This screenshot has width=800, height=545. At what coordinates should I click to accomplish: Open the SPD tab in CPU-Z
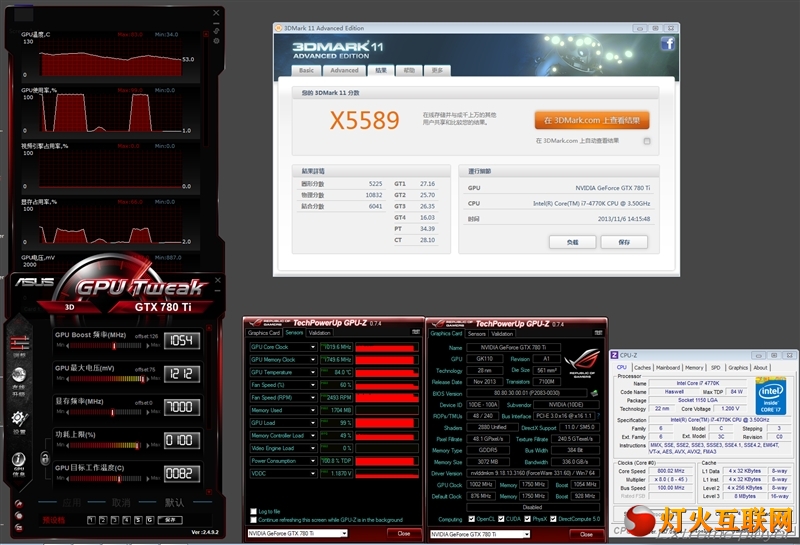[x=715, y=367]
